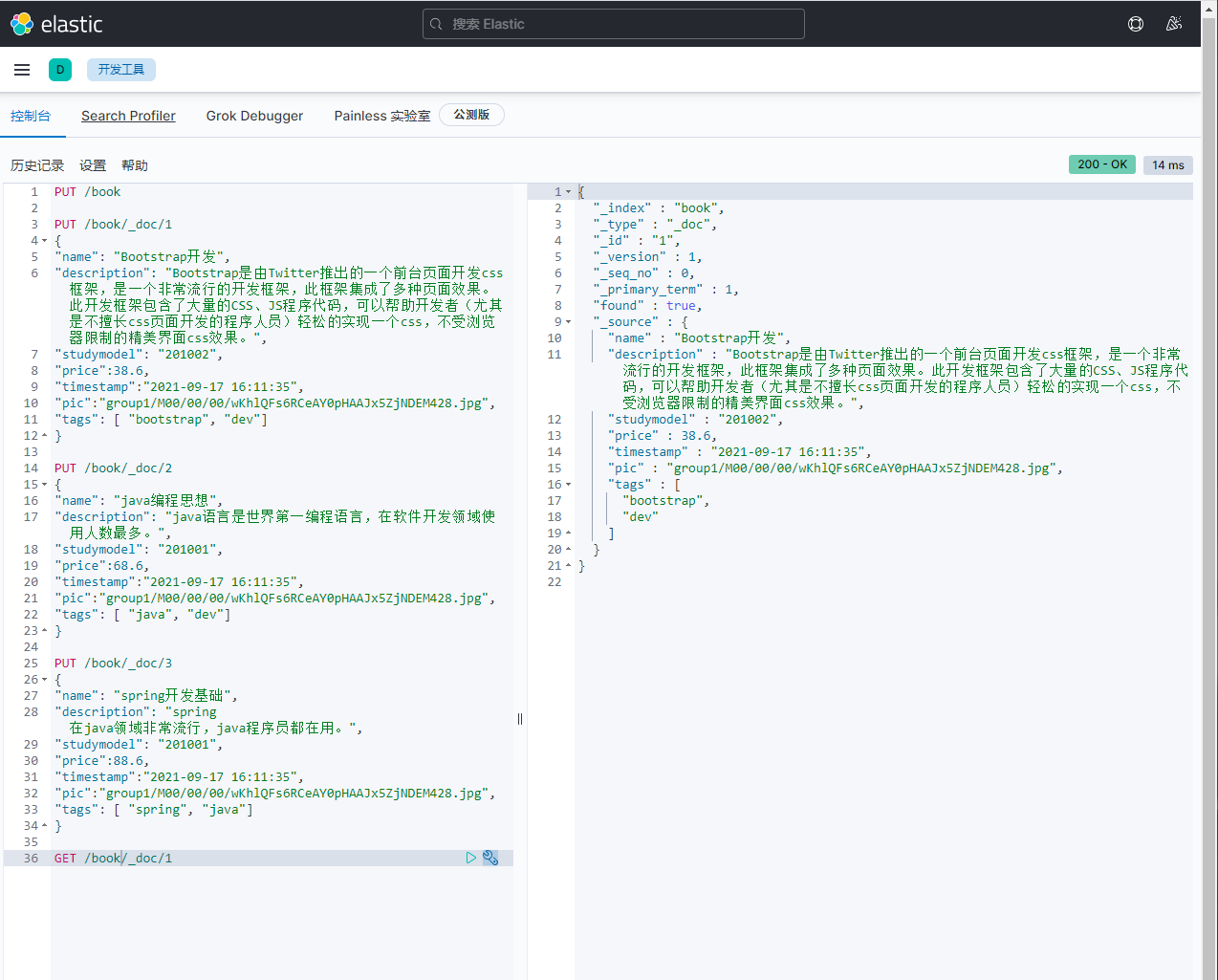Open the hamburger navigation menu
The width and height of the screenshot is (1218, 980).
coord(22,70)
